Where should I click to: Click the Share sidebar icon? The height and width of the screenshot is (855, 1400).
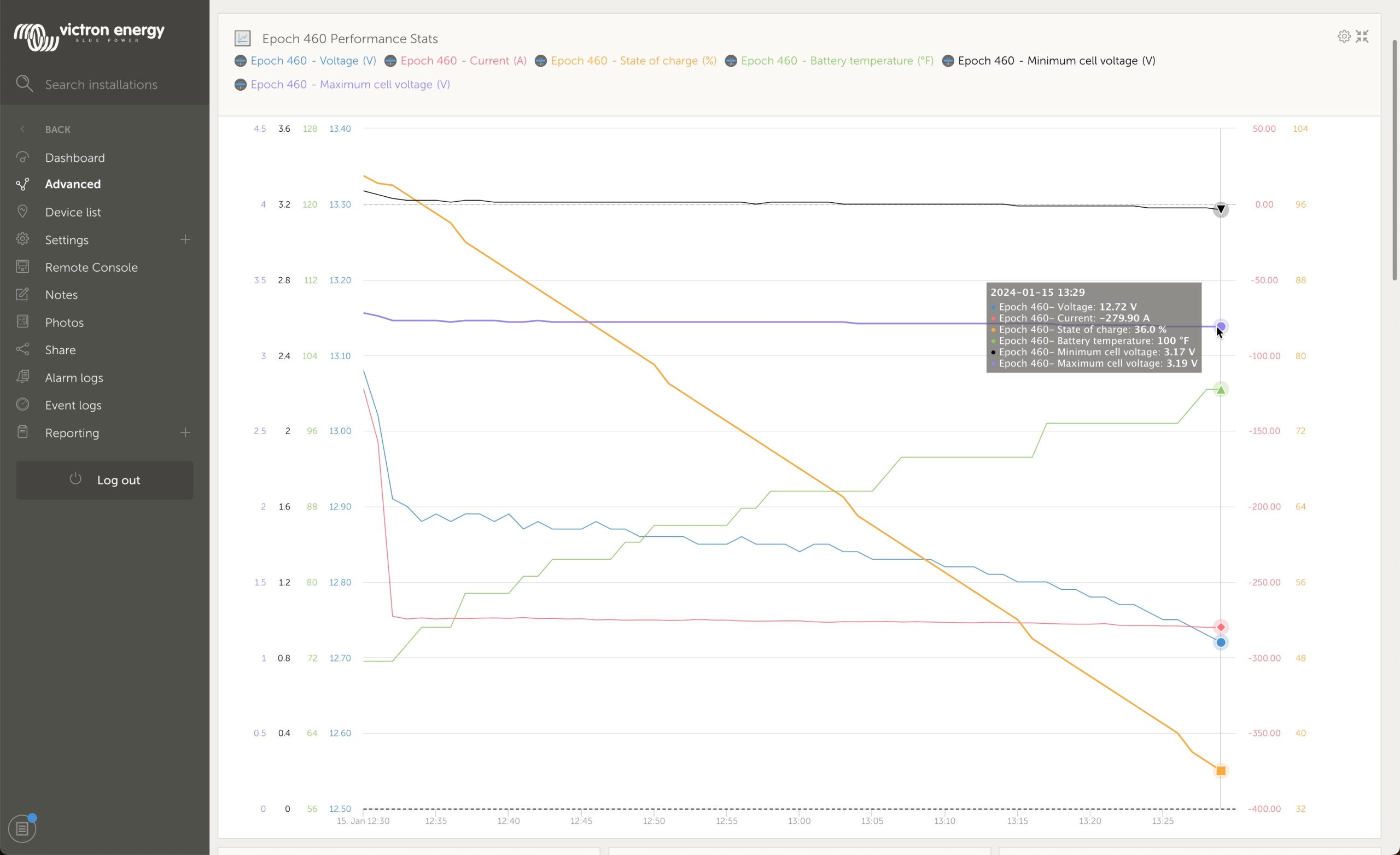[23, 349]
